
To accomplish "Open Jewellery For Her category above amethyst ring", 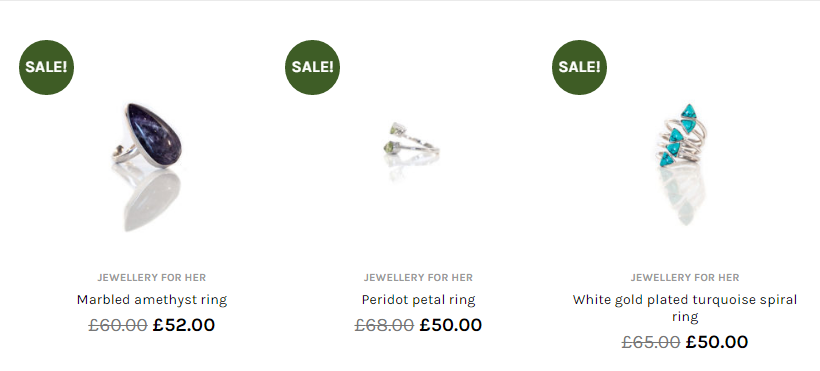I will tap(152, 277).
